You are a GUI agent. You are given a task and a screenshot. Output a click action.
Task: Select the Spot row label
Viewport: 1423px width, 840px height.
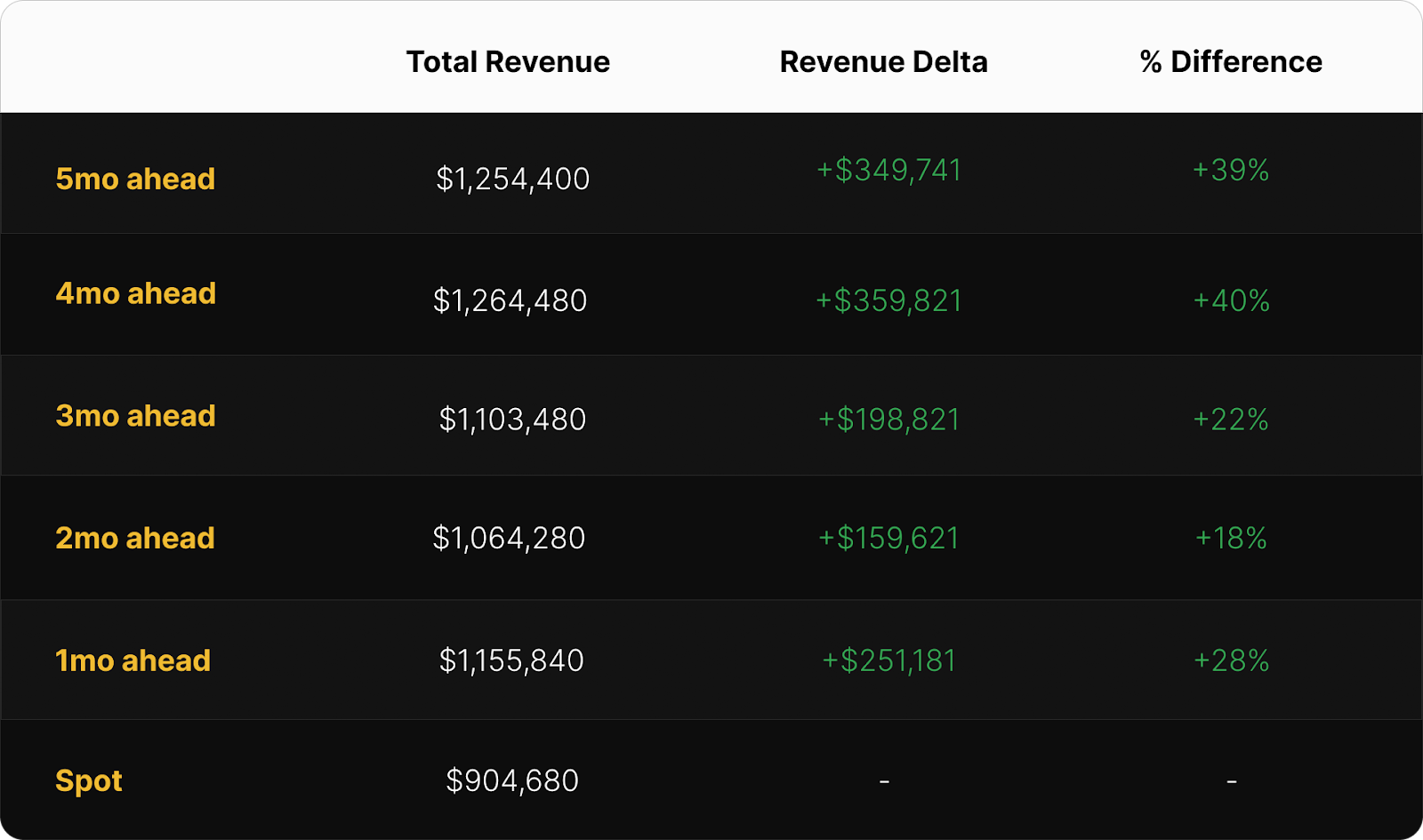89,780
